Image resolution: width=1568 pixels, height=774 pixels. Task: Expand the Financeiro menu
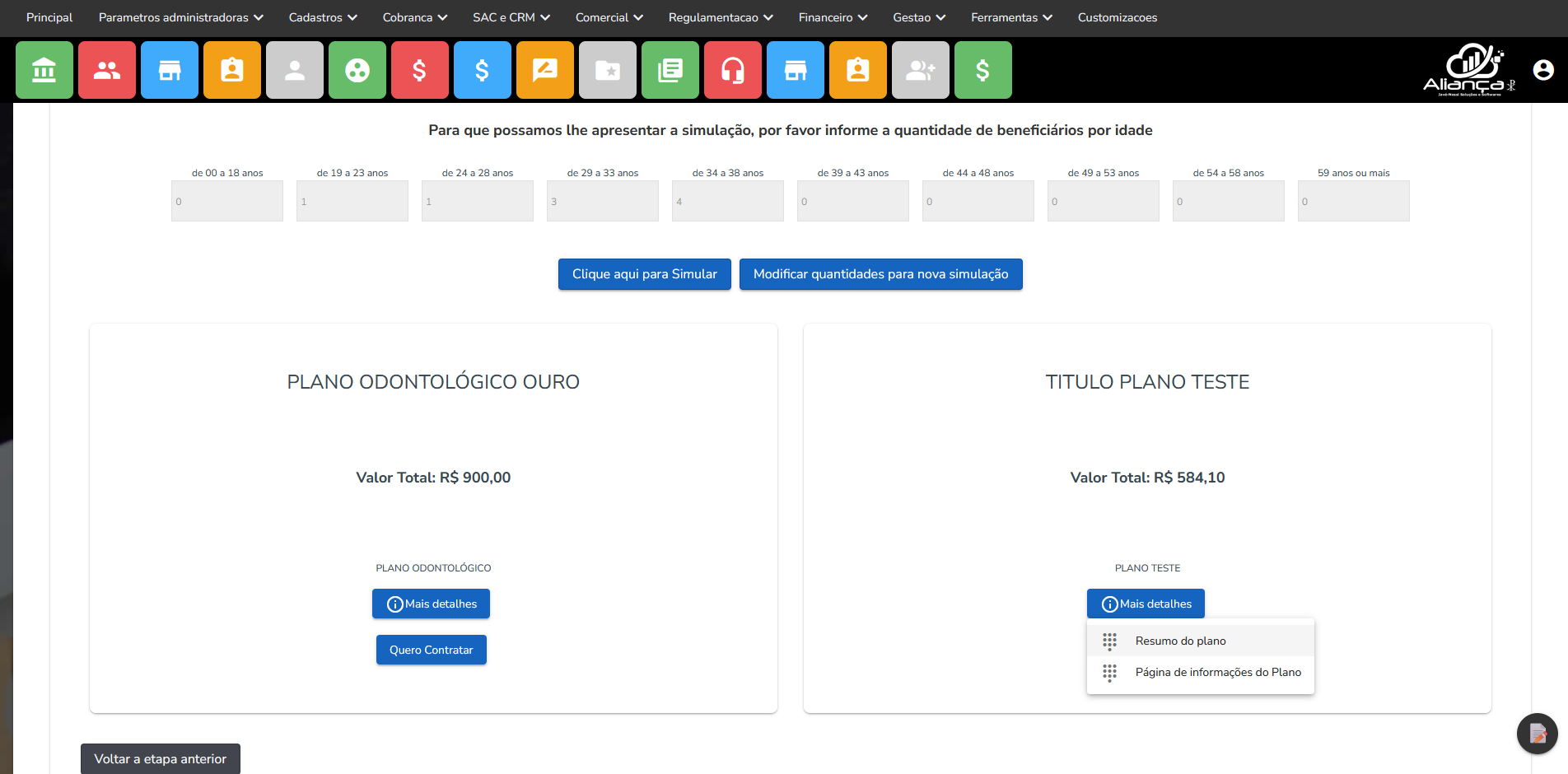coord(833,17)
